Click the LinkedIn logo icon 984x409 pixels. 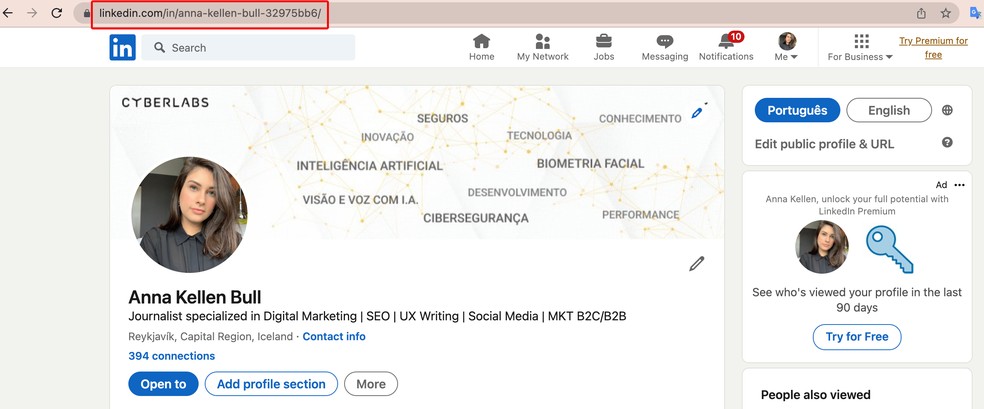(122, 48)
